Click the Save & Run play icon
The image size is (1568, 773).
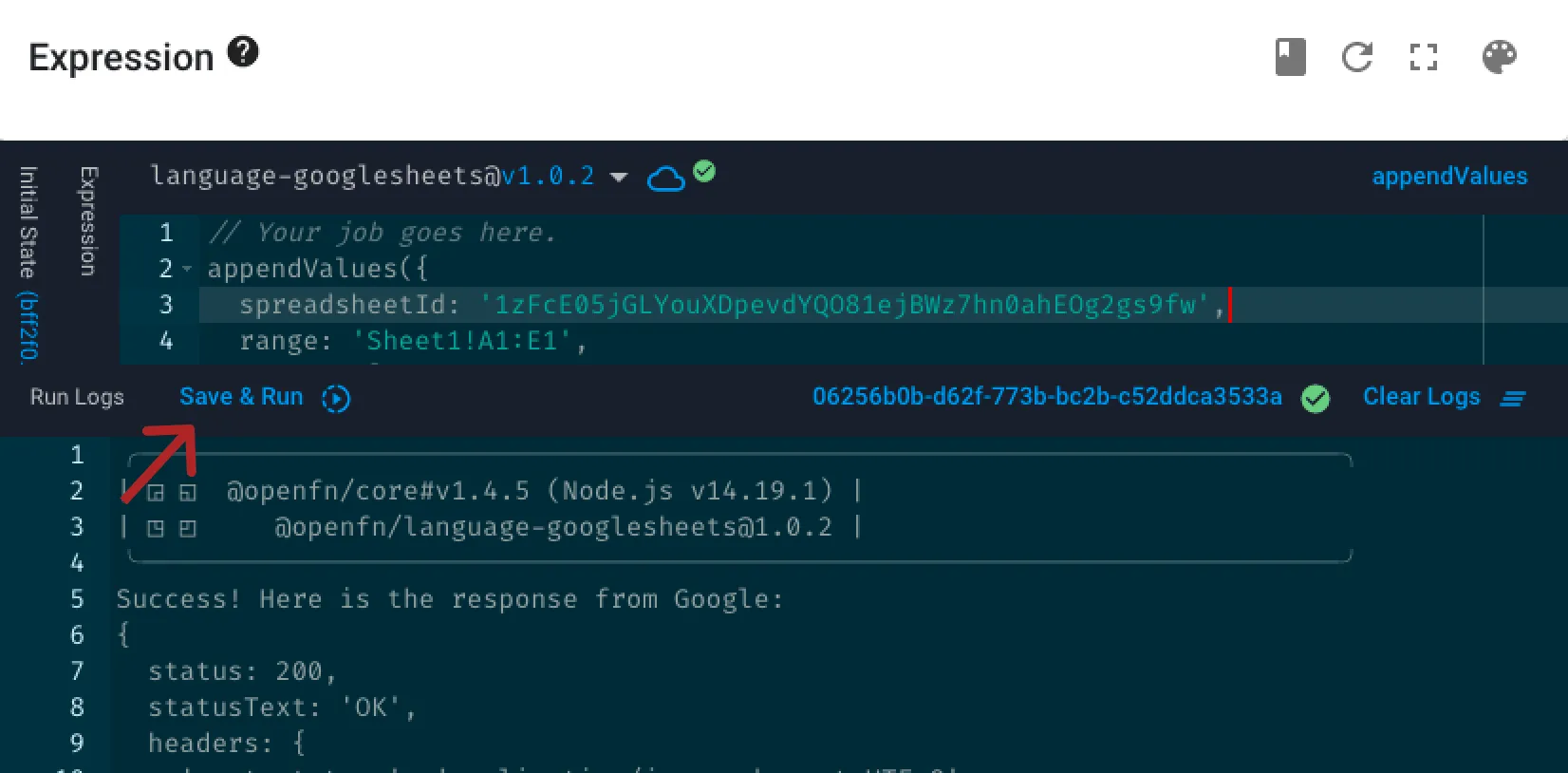pos(336,399)
